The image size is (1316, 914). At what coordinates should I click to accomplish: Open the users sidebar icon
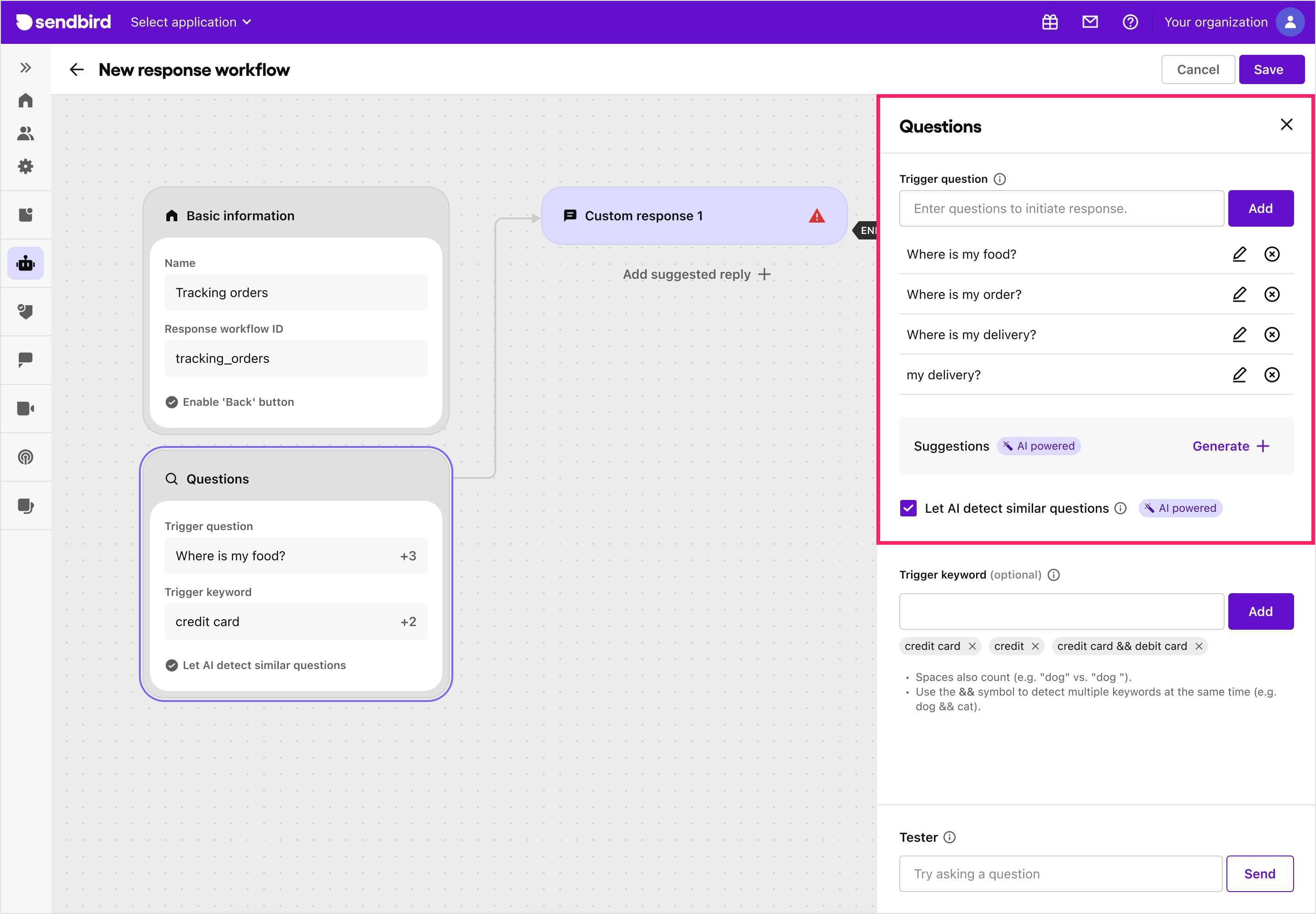coord(26,133)
